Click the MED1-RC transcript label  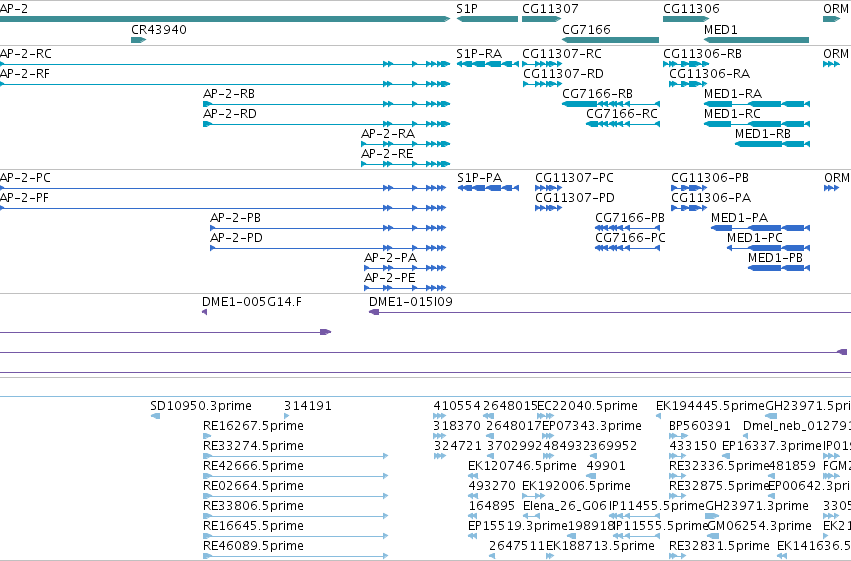(x=732, y=114)
